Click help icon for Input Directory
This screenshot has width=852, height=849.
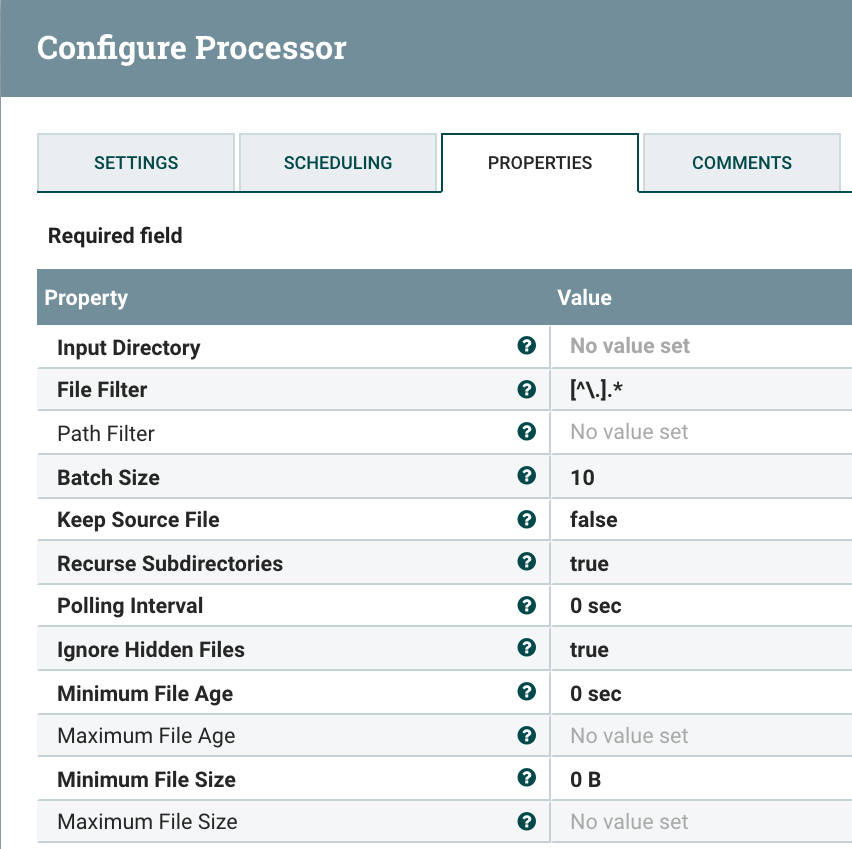(x=527, y=346)
